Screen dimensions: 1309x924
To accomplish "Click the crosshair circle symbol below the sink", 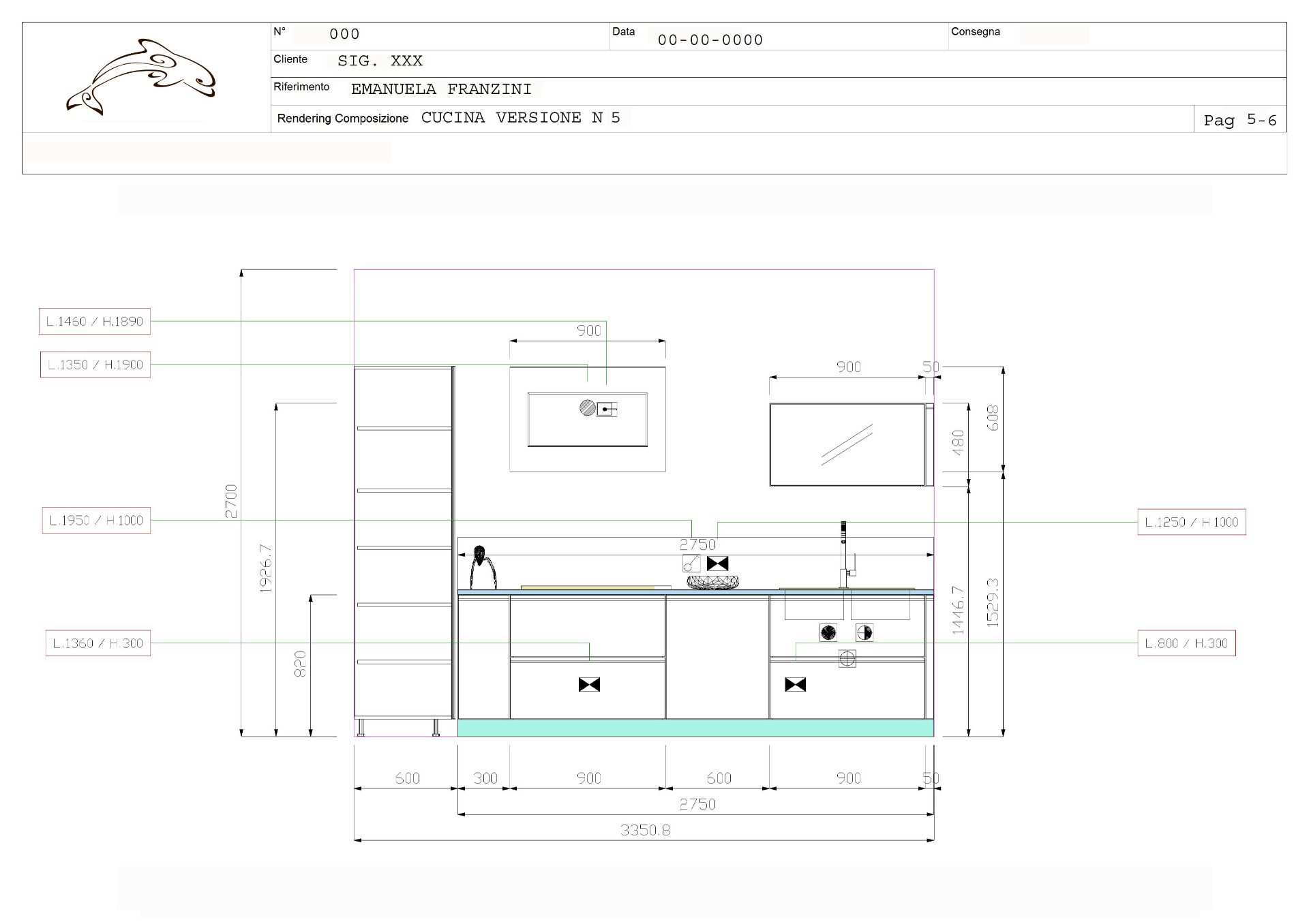I will point(847,659).
